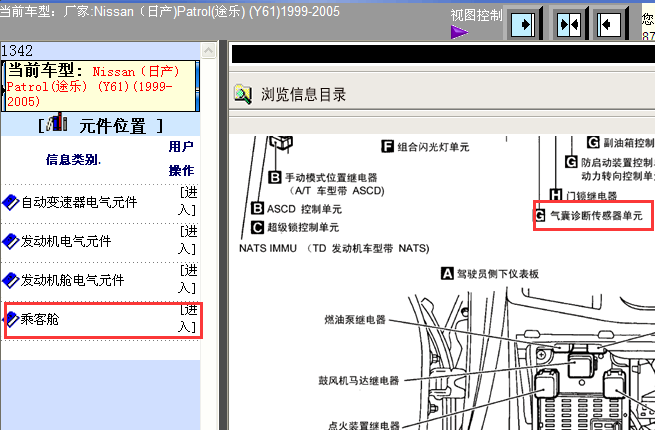Viewport: 655px width, 430px height.
Task: Click the 浏览信息目录 heading text
Action: point(304,94)
